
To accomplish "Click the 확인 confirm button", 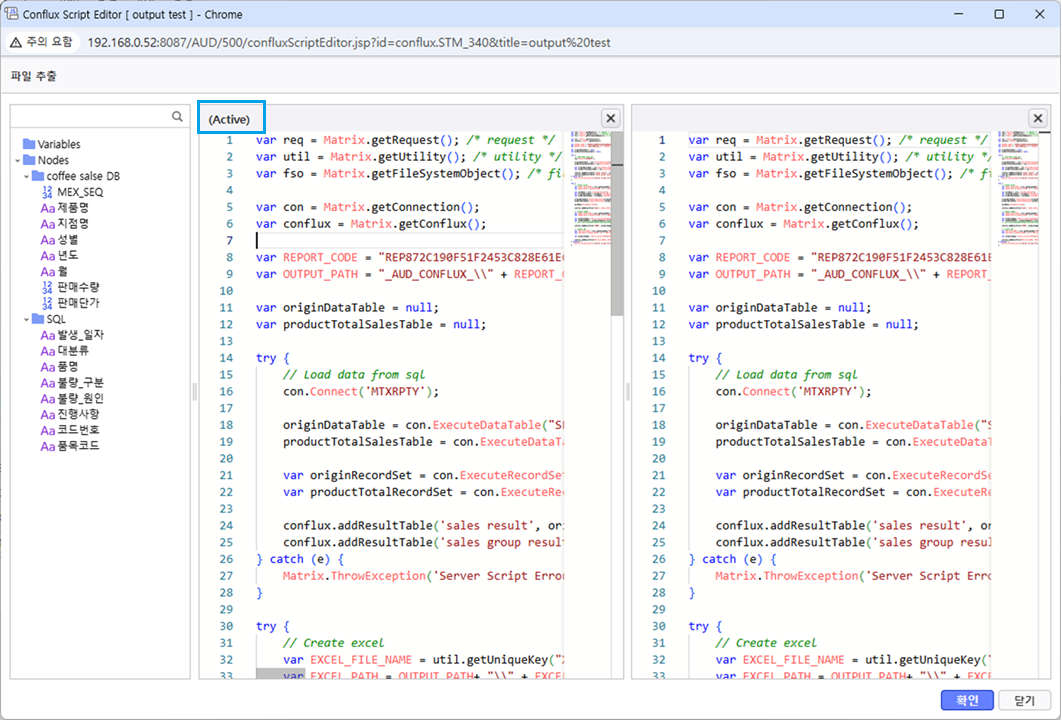I will click(966, 700).
